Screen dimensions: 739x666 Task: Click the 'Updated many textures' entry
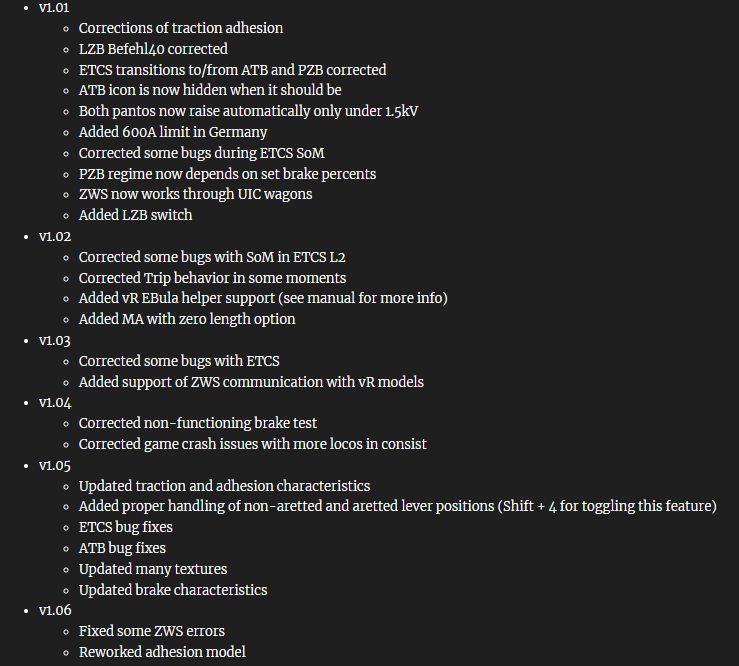coord(153,569)
